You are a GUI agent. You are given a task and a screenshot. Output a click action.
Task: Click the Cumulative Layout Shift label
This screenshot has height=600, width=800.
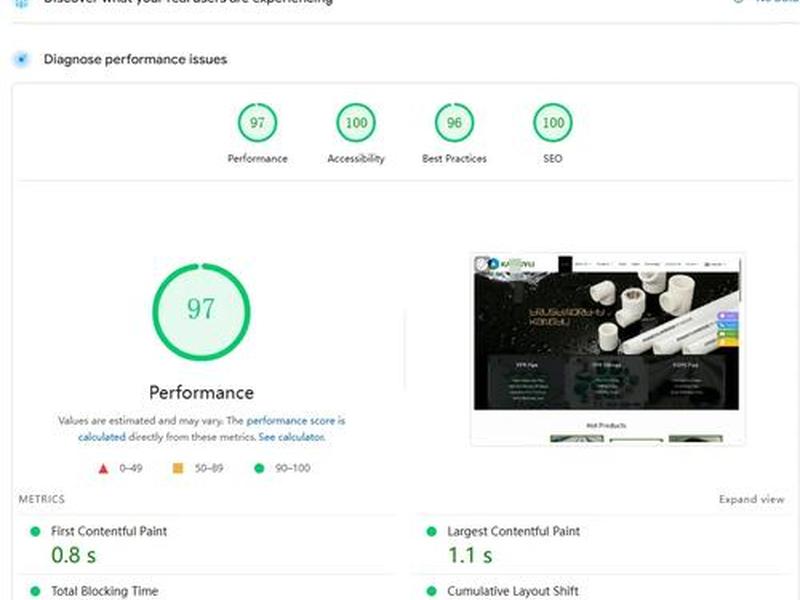coord(513,591)
